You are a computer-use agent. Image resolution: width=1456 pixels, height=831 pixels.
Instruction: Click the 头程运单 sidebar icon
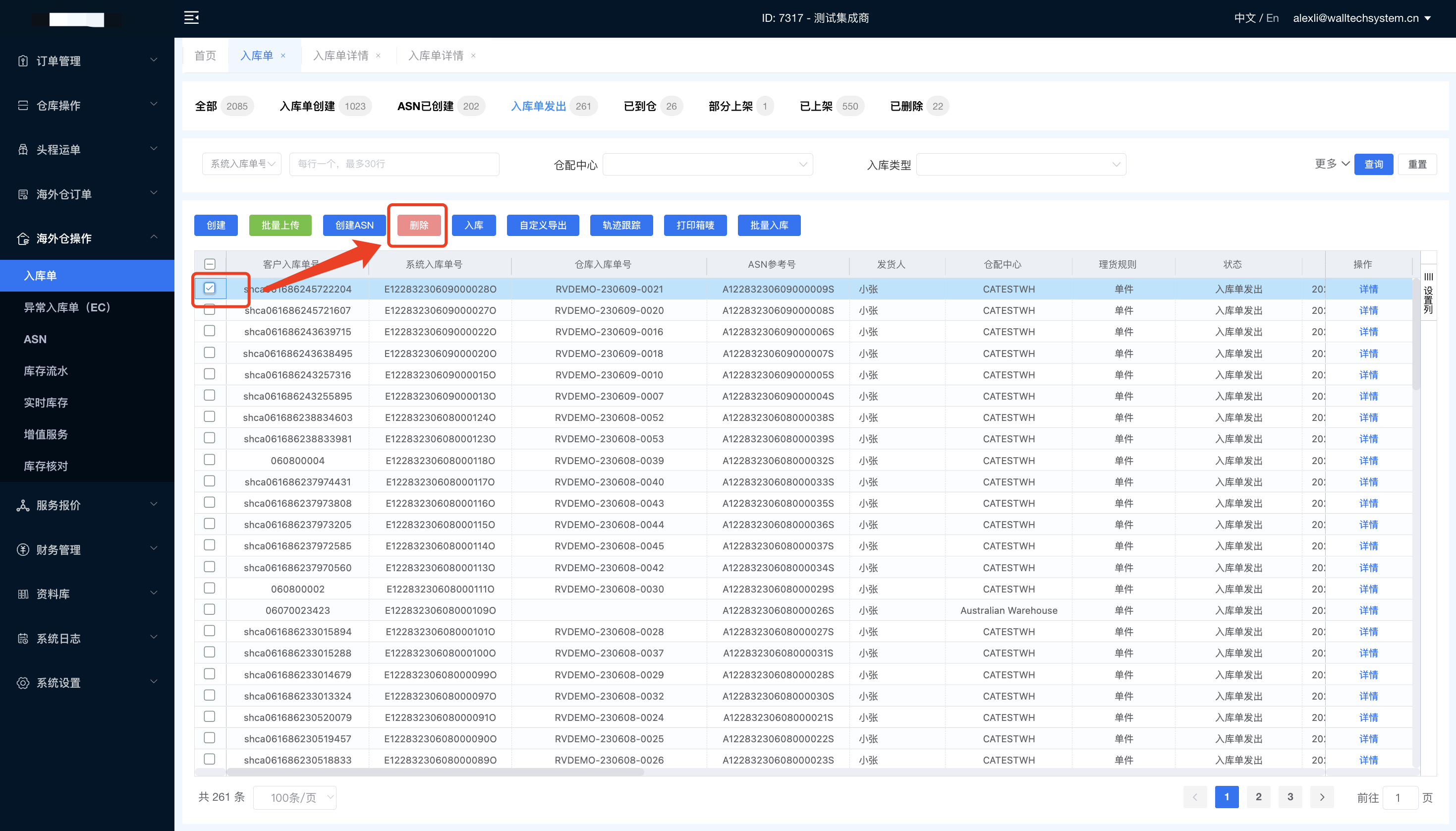23,150
